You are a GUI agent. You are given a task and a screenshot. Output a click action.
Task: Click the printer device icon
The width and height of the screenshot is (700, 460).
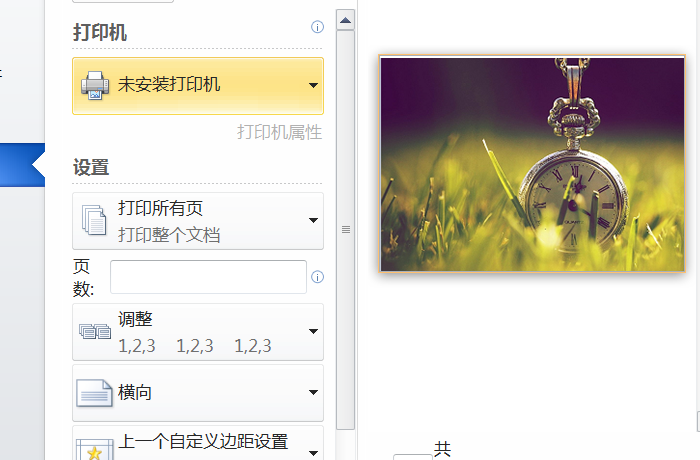pyautogui.click(x=95, y=85)
